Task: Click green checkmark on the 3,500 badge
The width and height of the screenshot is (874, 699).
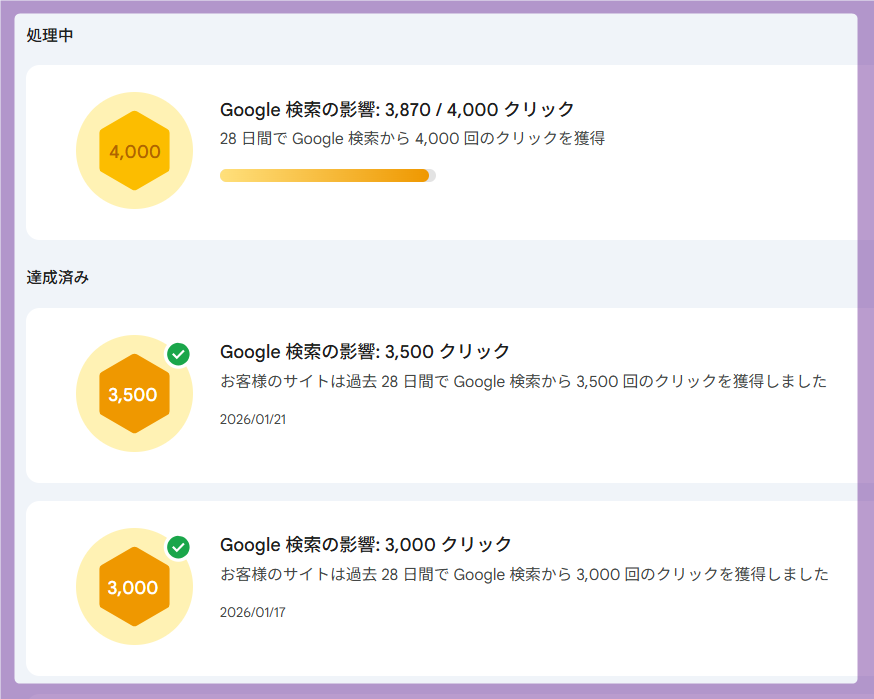Action: [178, 354]
